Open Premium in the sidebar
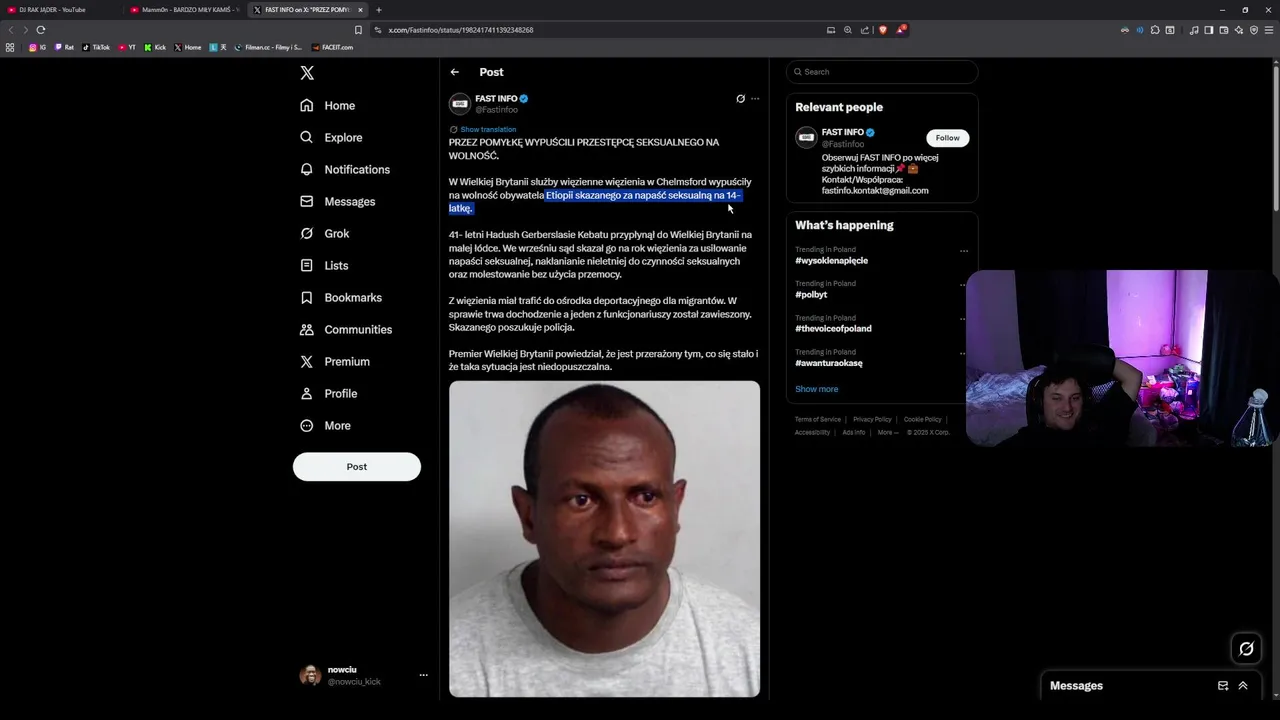Screen dimensions: 1280x720 [x=335, y=361]
